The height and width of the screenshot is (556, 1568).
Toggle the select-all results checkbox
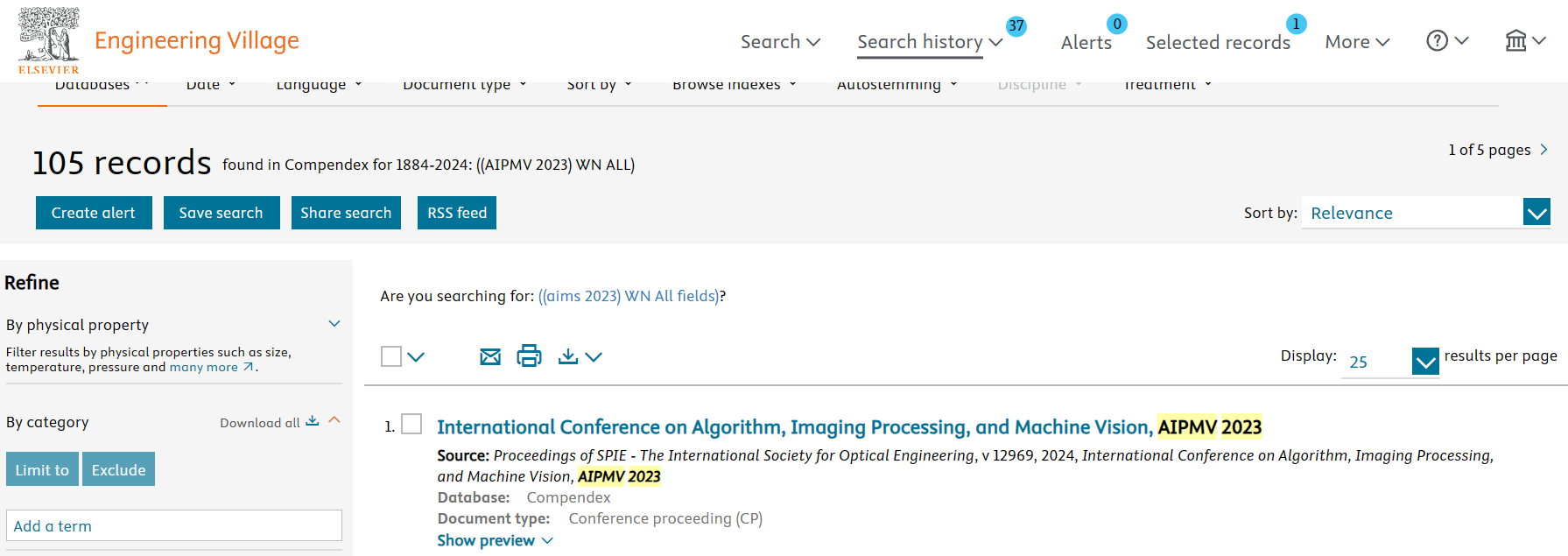click(x=391, y=356)
